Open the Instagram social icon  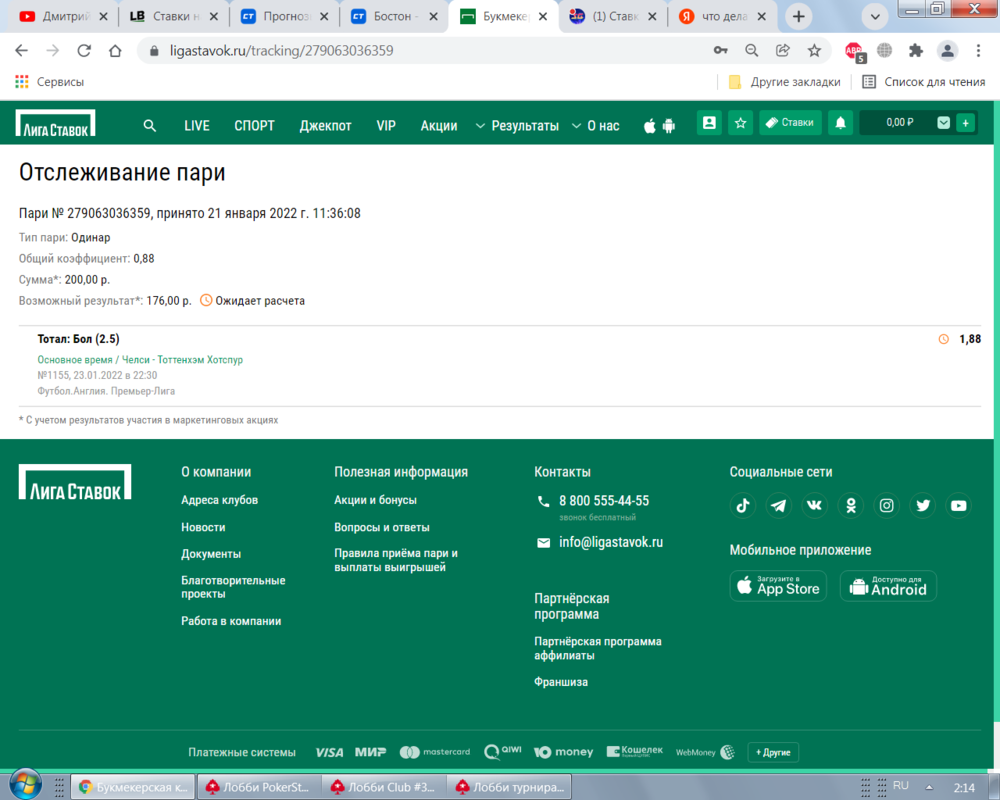(886, 506)
